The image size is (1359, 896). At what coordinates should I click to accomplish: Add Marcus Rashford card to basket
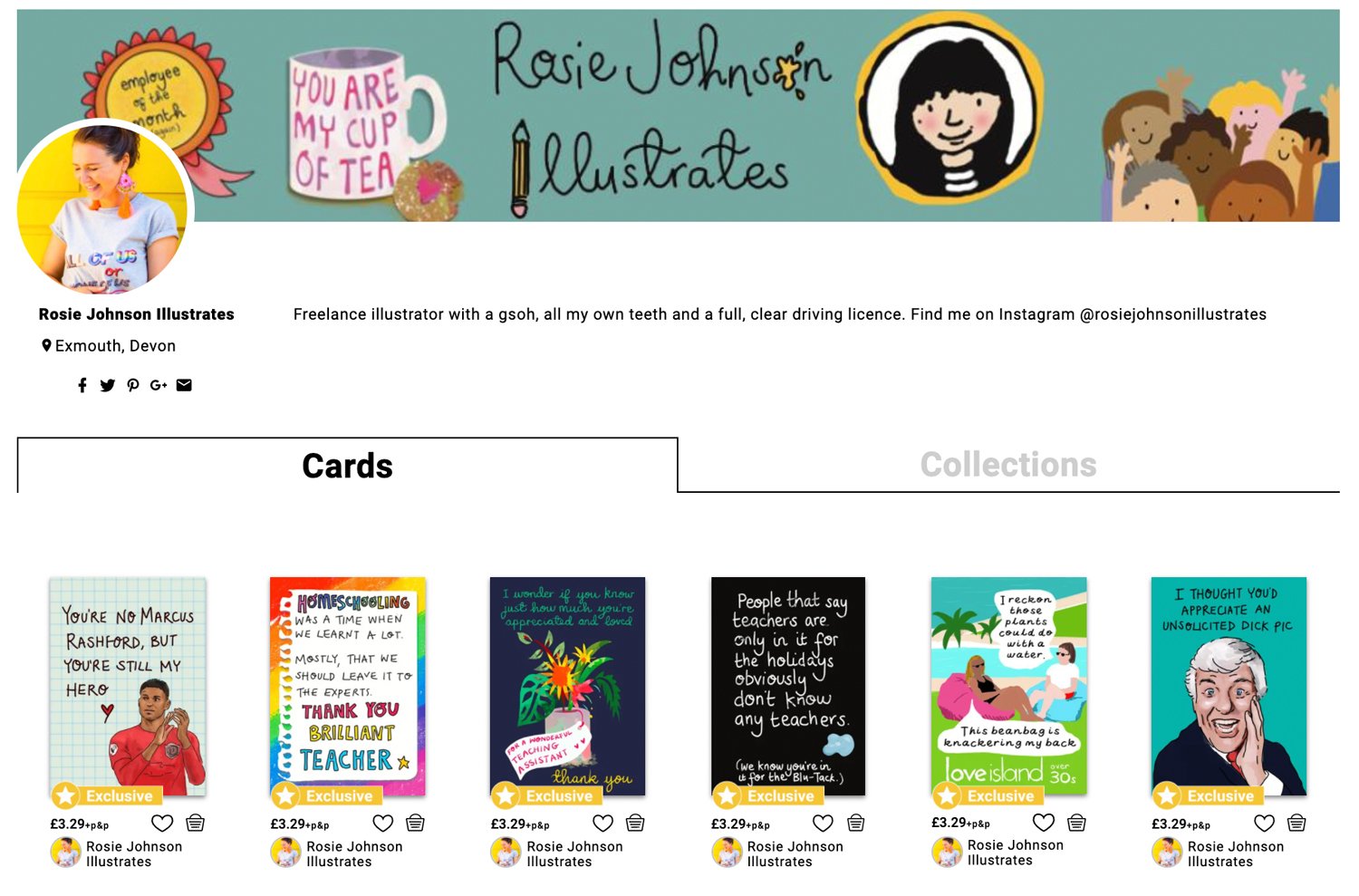pos(195,823)
